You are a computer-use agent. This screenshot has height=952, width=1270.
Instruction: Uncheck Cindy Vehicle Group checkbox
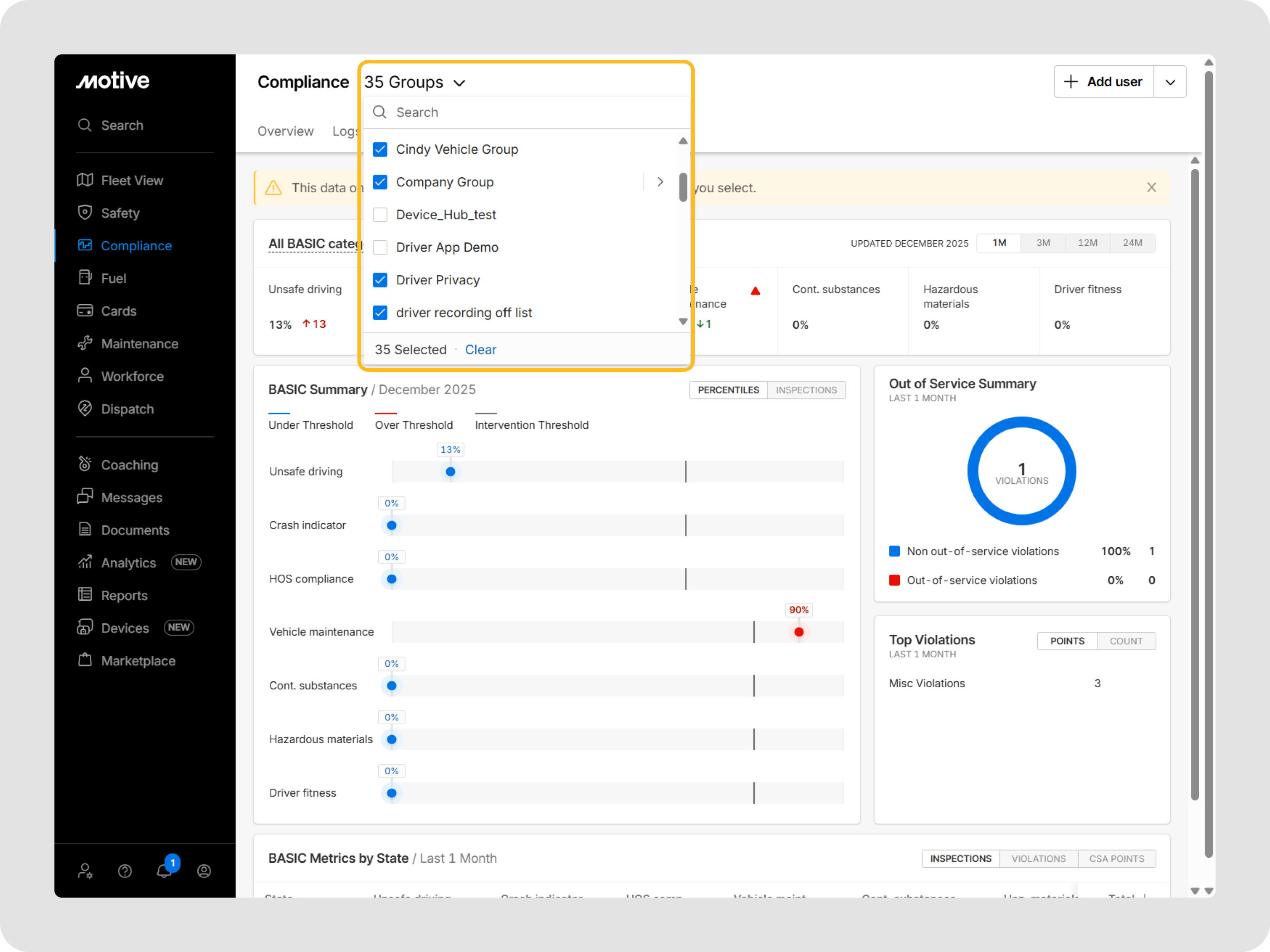point(380,150)
